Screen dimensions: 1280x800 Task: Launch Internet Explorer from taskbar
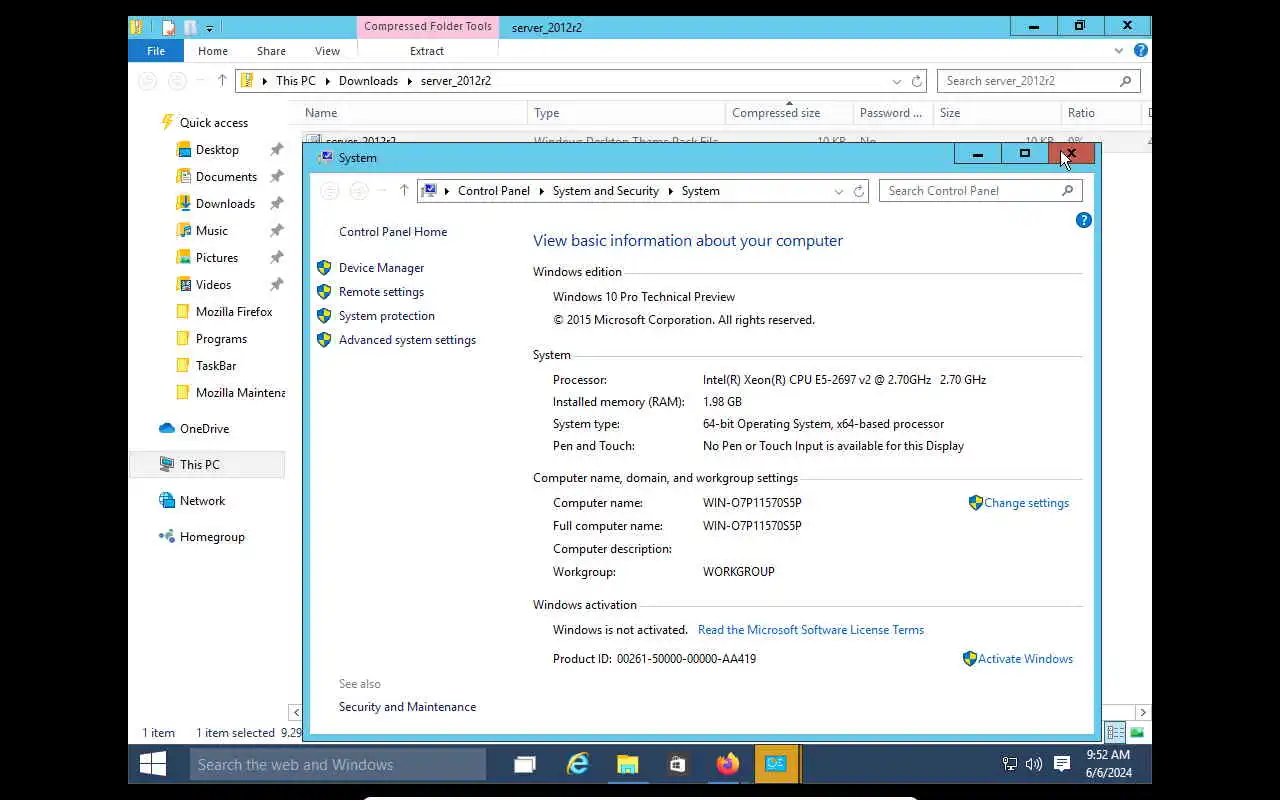coord(577,764)
